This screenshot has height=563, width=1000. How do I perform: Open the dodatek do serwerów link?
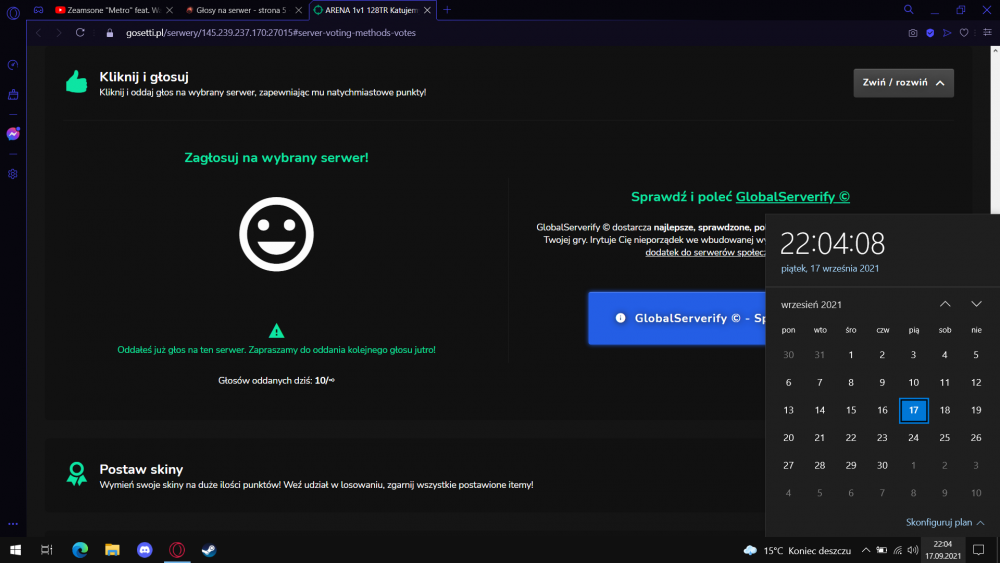(x=705, y=252)
